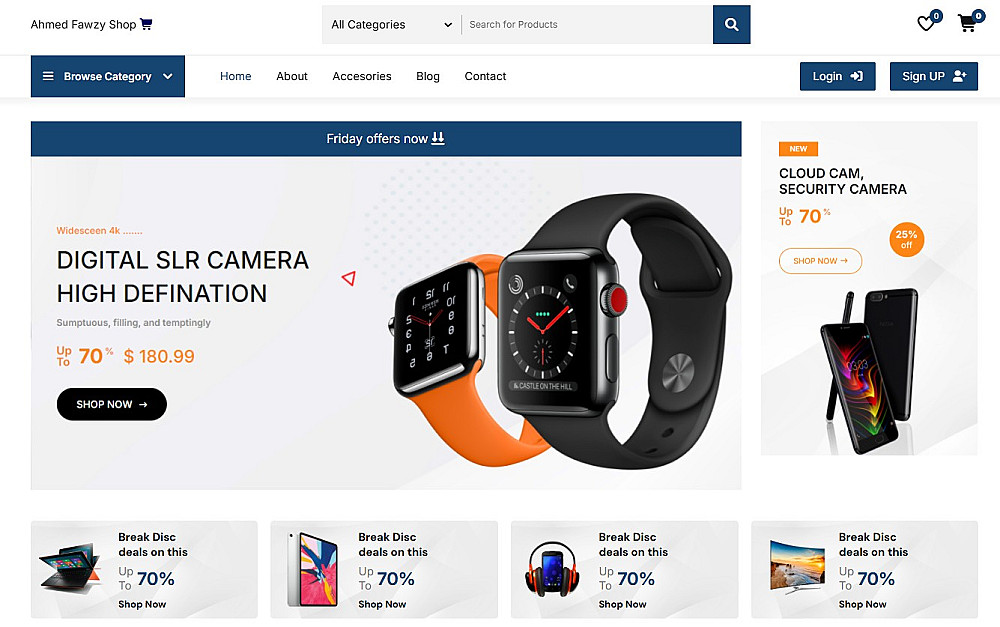Click the search magnifier button
The width and height of the screenshot is (1000, 627).
(731, 24)
